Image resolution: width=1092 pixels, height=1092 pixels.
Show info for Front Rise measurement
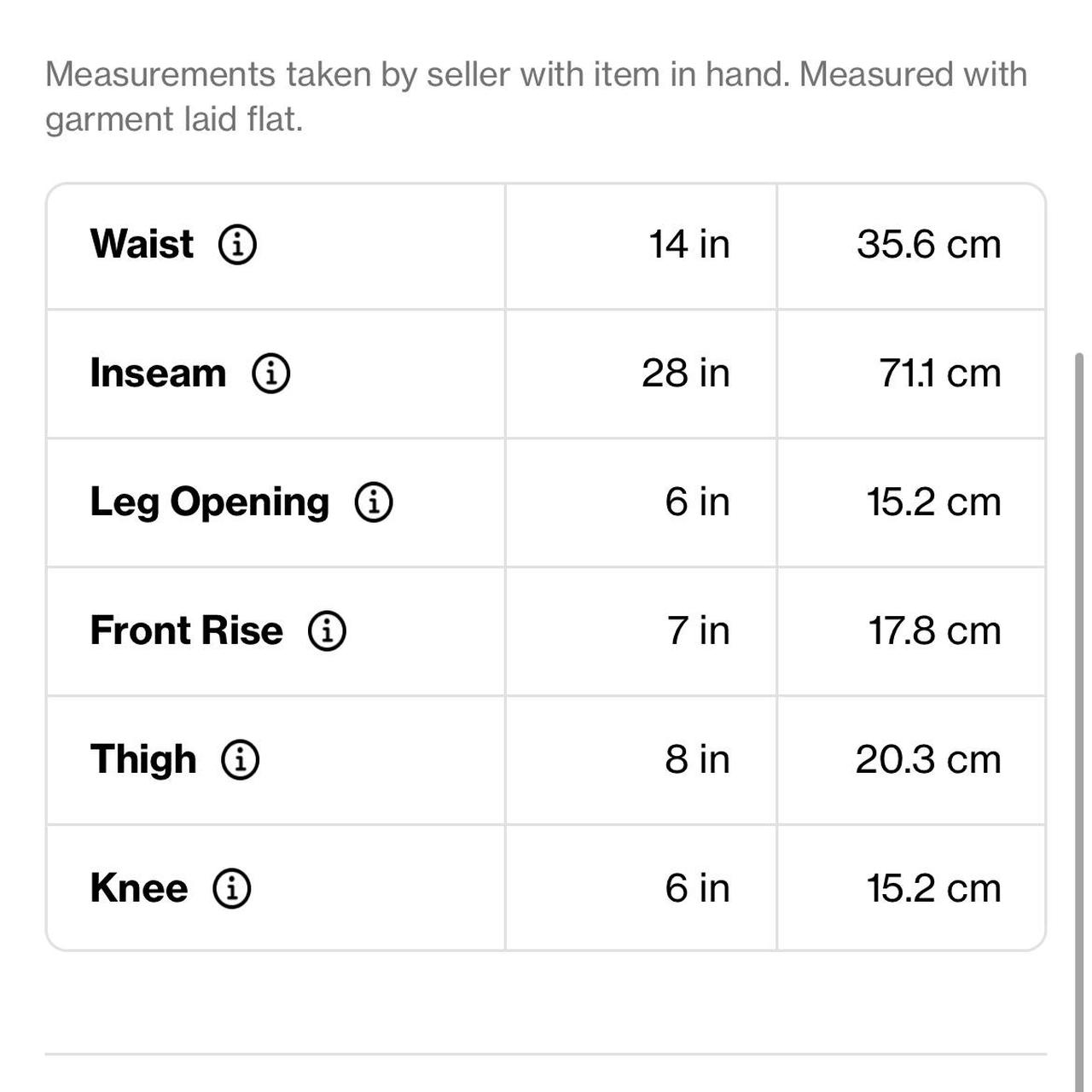point(327,631)
